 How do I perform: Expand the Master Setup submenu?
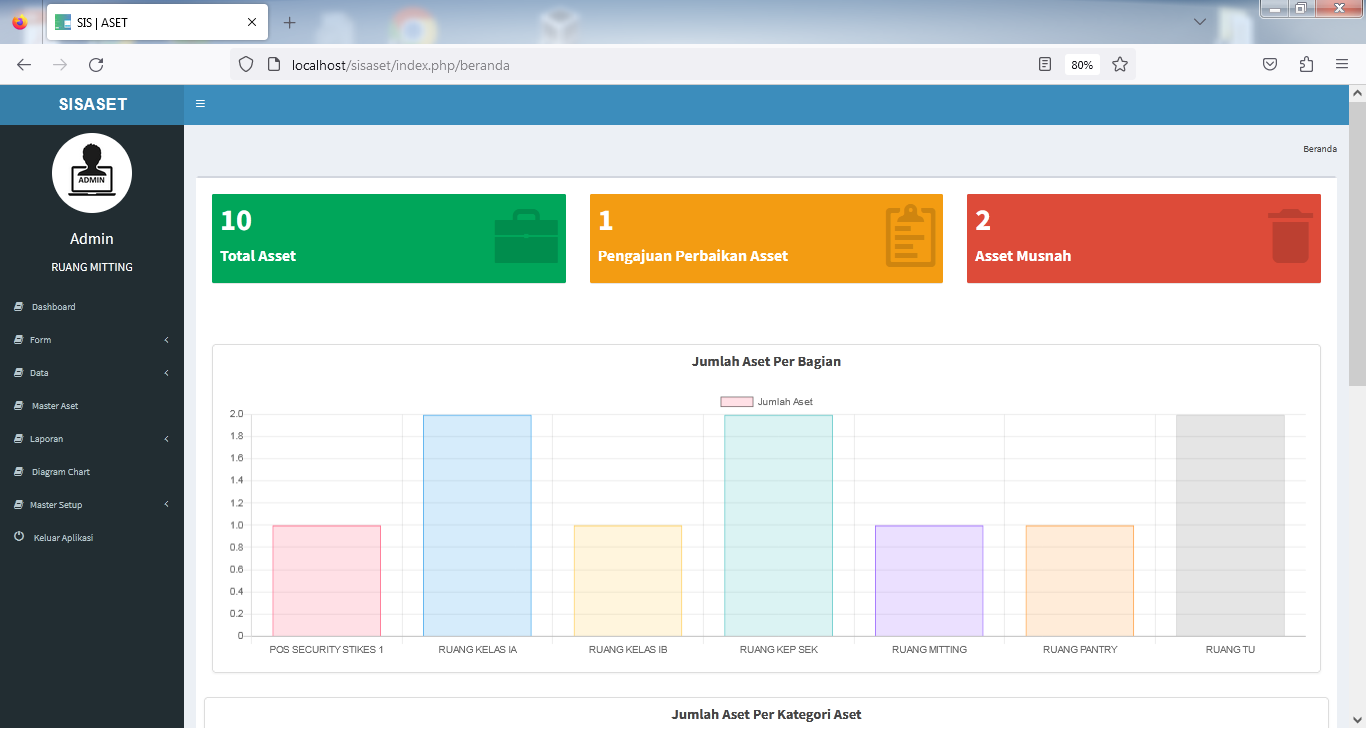click(92, 505)
